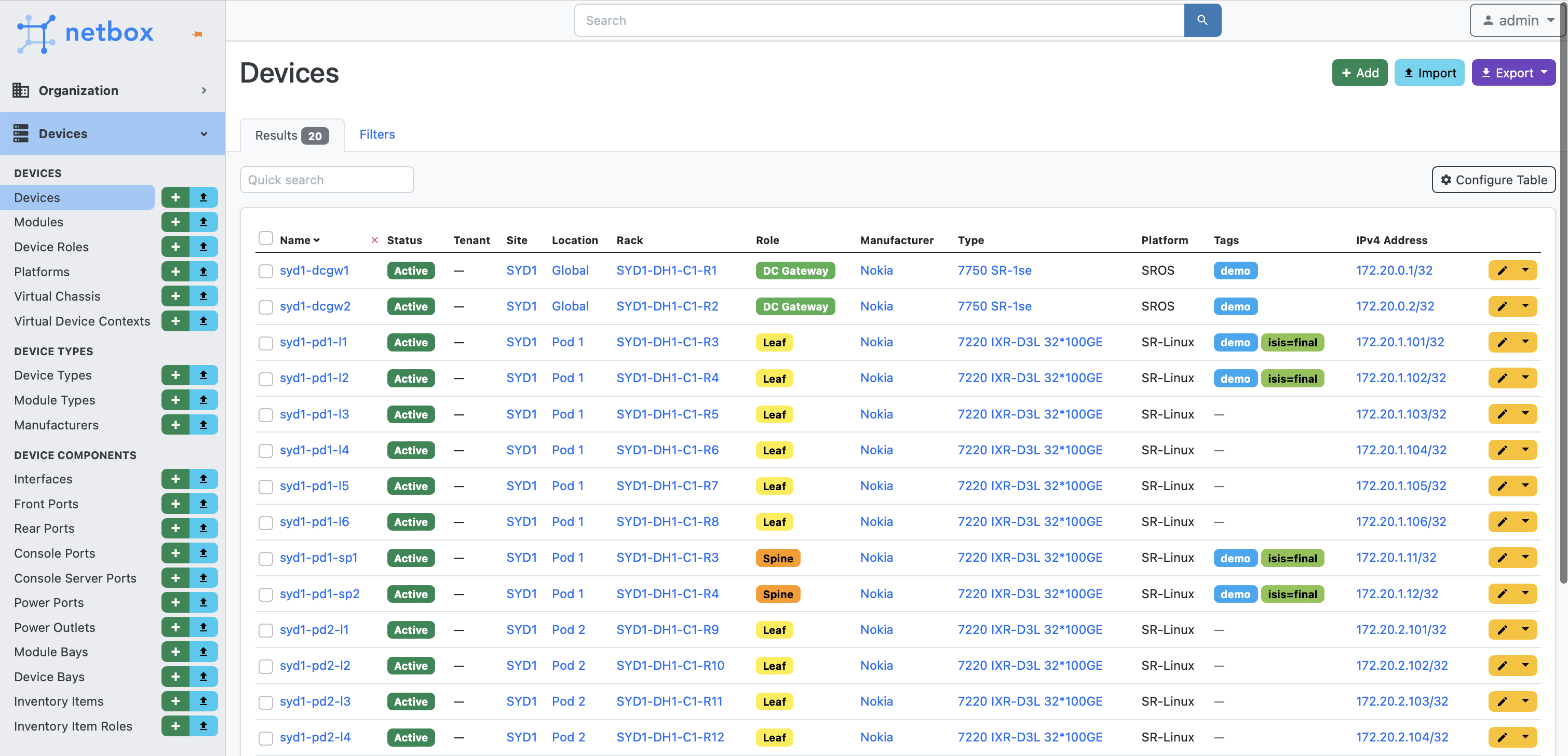The width and height of the screenshot is (1568, 756).
Task: Click the orange pin icon beside netbox logo
Action: (197, 34)
